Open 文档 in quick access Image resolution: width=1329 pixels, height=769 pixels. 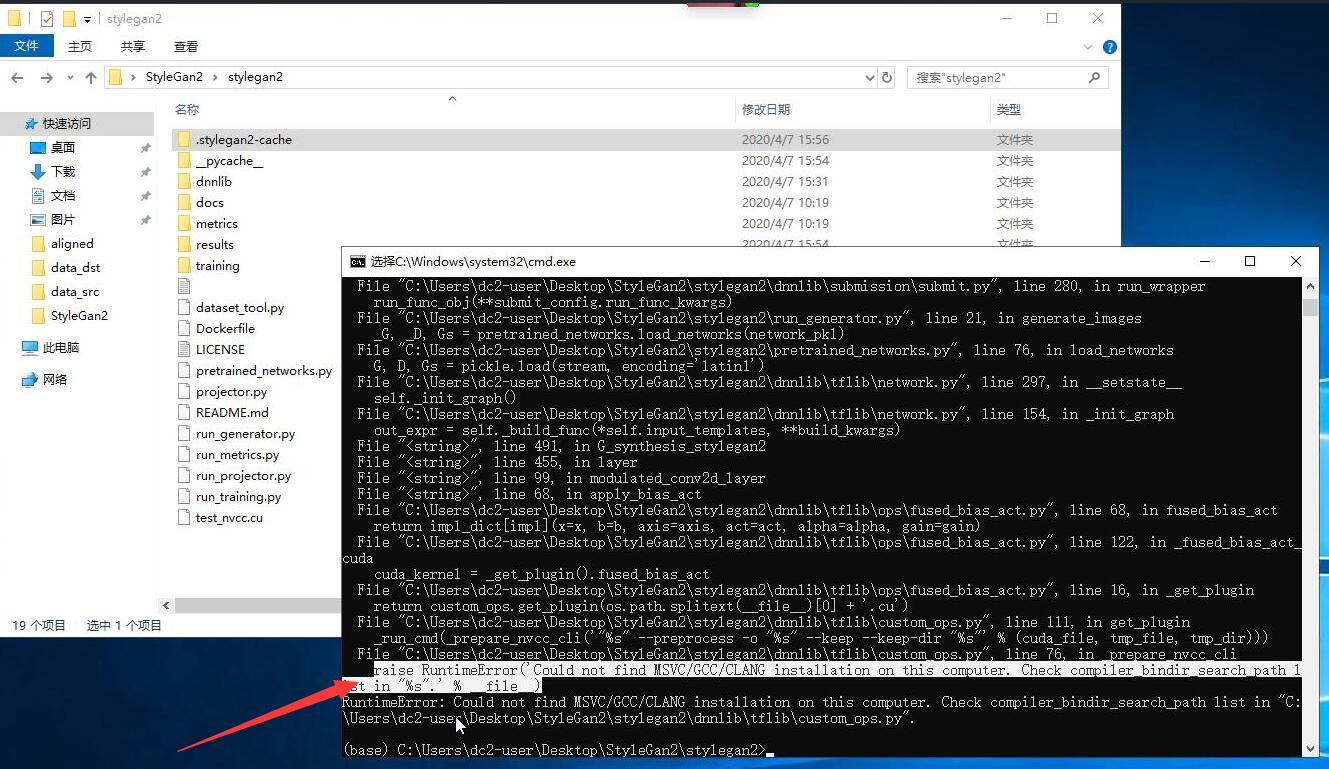[x=63, y=196]
